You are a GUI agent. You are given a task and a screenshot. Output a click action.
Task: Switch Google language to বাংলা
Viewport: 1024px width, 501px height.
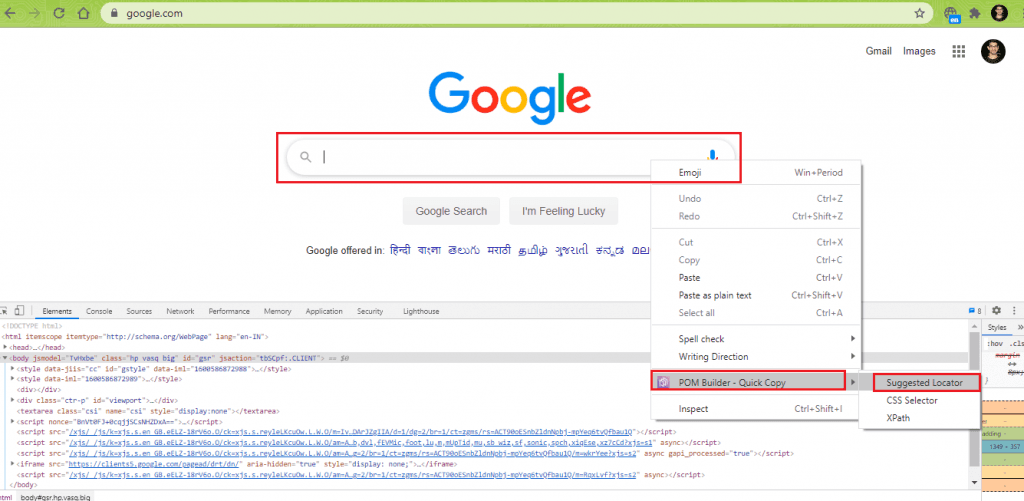[429, 250]
